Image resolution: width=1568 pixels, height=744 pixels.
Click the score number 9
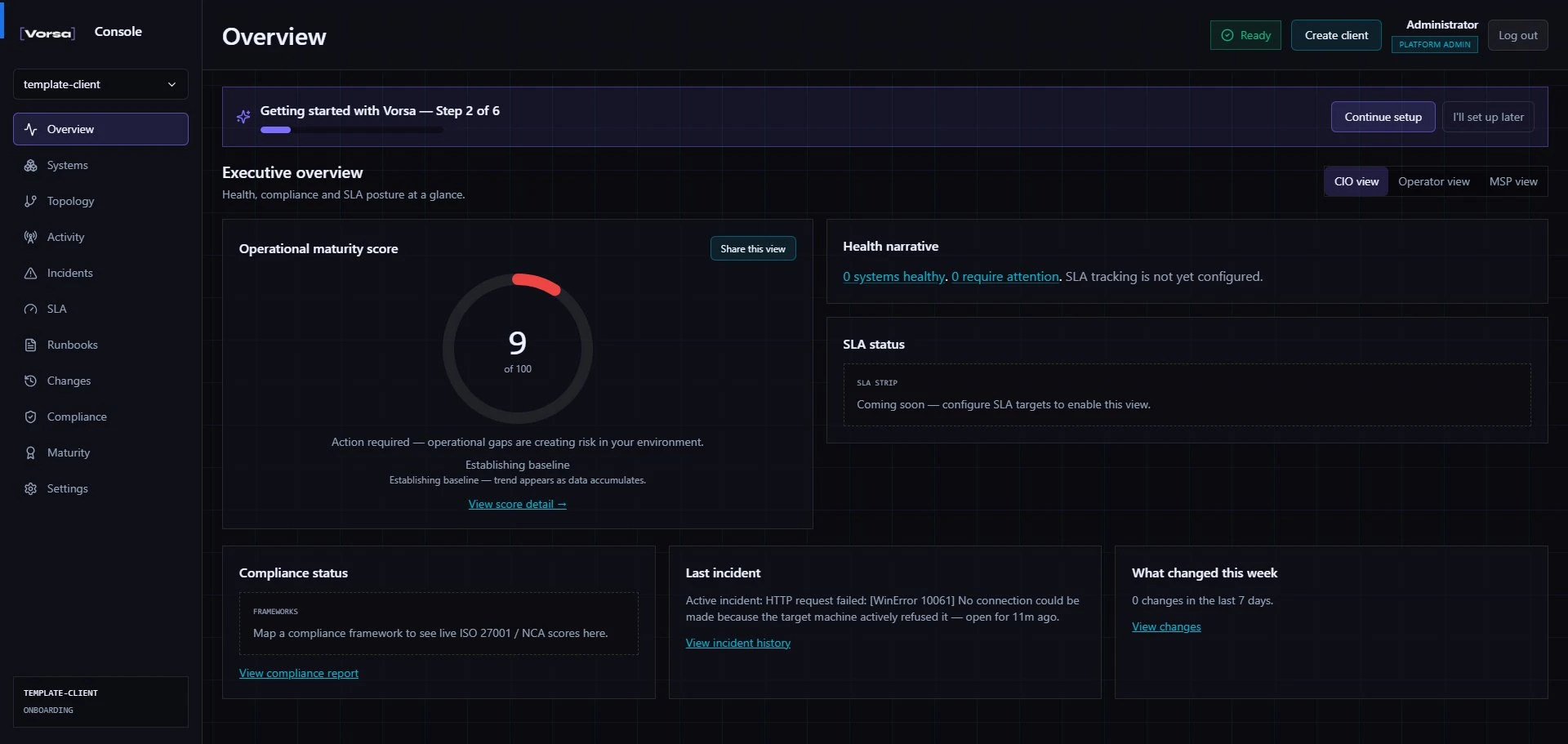(517, 343)
